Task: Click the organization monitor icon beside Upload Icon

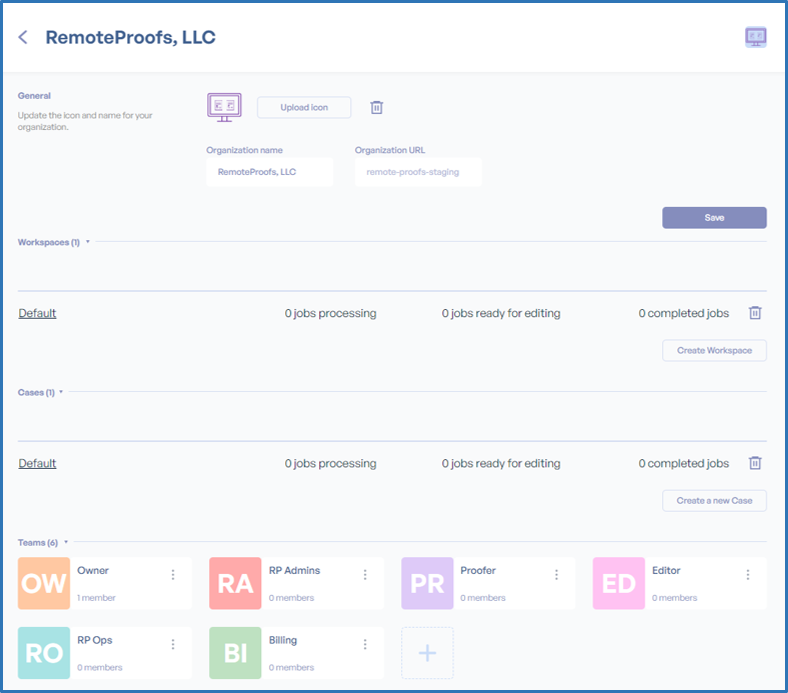Action: pos(224,107)
